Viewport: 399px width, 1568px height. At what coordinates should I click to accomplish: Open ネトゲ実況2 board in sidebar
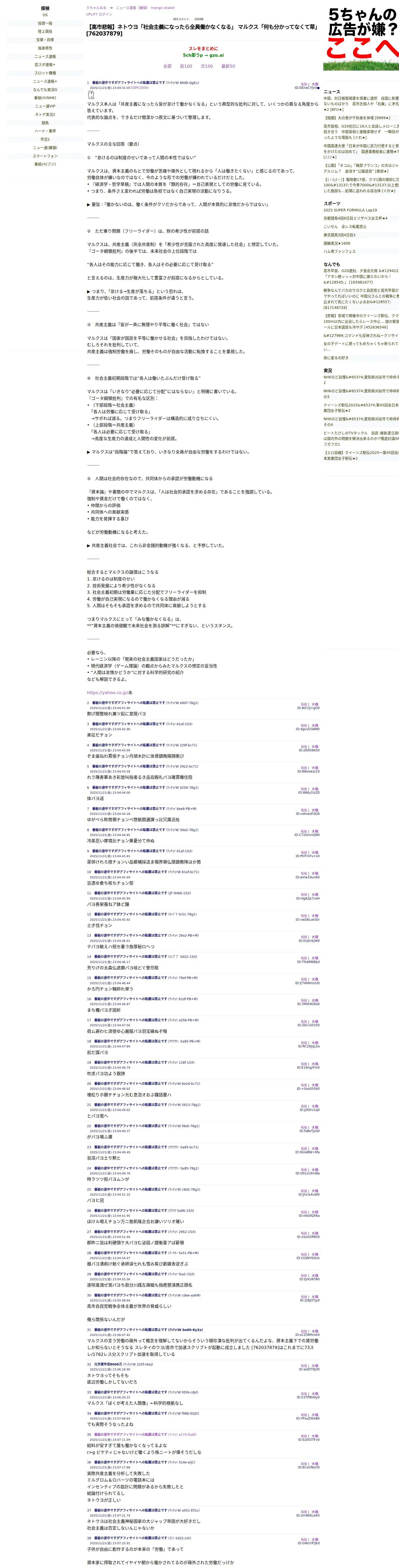45,114
